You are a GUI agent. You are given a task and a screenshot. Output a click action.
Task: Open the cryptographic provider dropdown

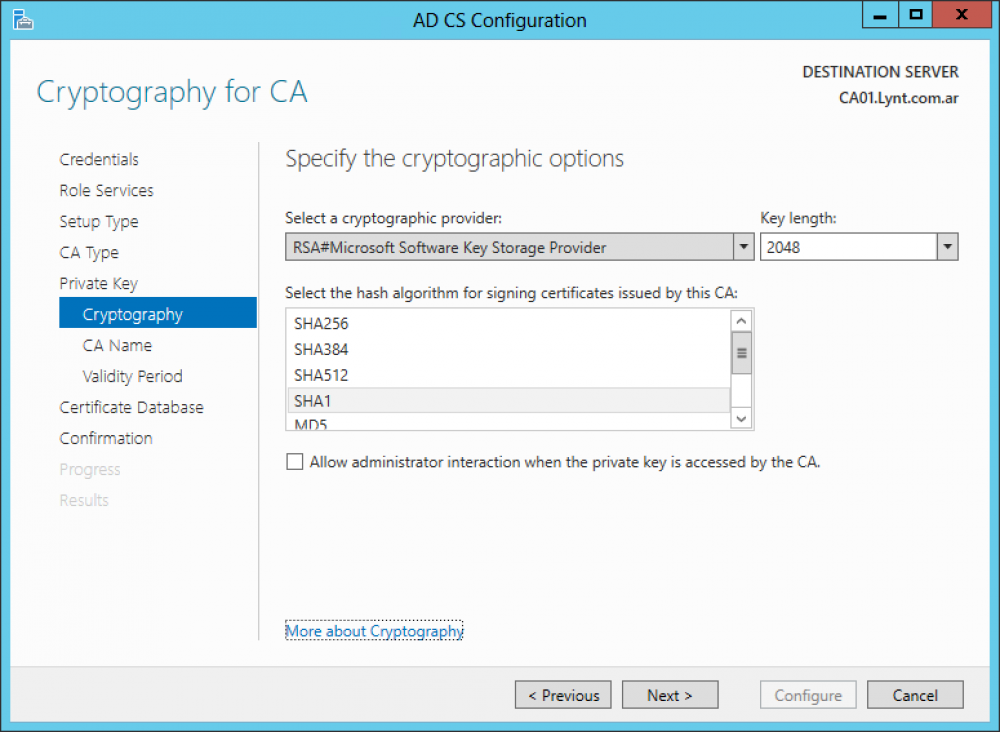744,246
